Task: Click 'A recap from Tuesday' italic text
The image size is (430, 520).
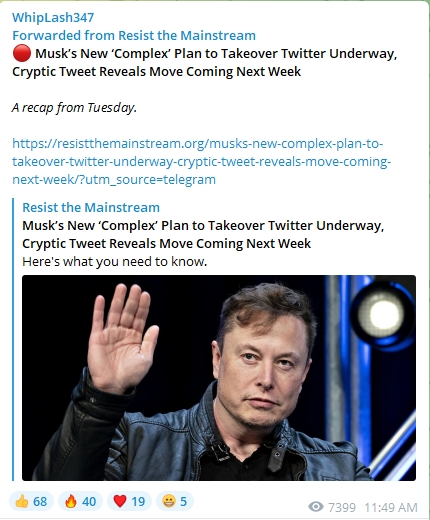Action: tap(74, 108)
